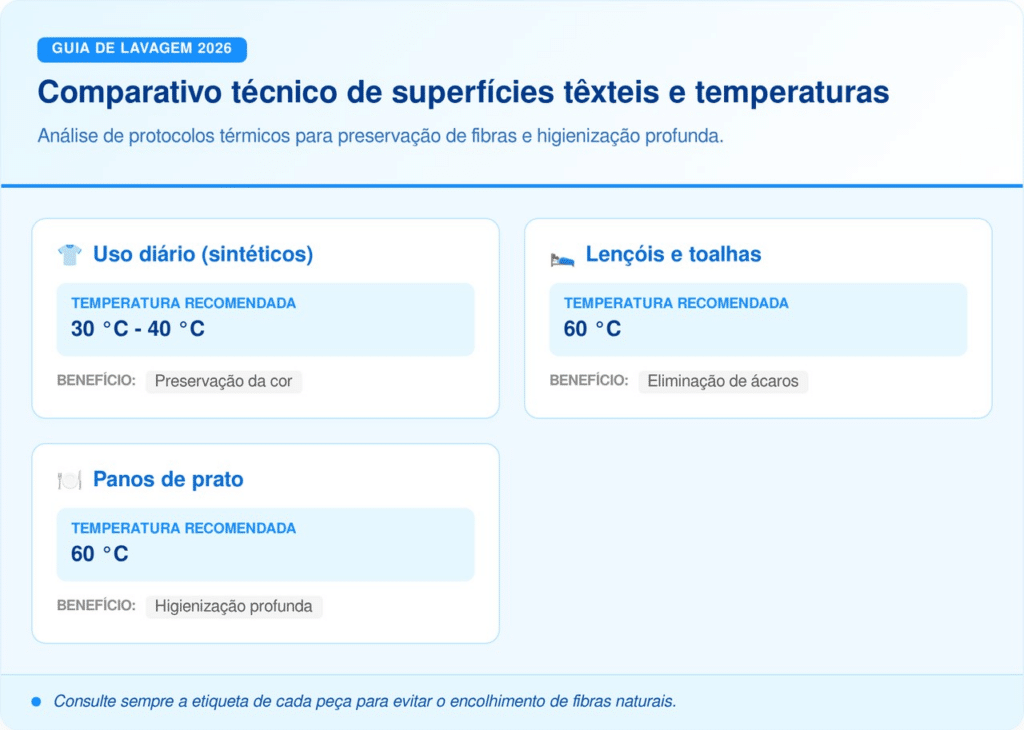Select the Eliminação de ácaros tag
Screen dimensions: 1024x730
[723, 381]
